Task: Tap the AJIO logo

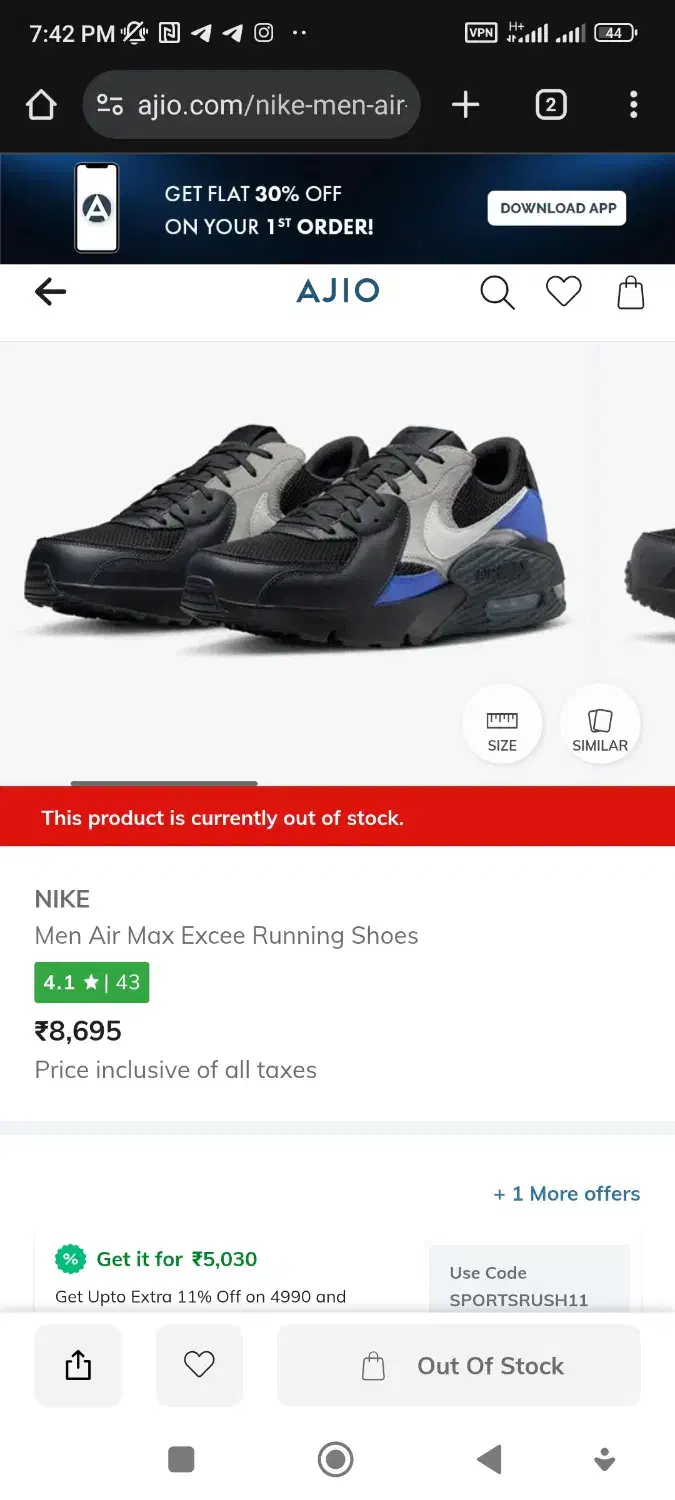Action: click(338, 291)
